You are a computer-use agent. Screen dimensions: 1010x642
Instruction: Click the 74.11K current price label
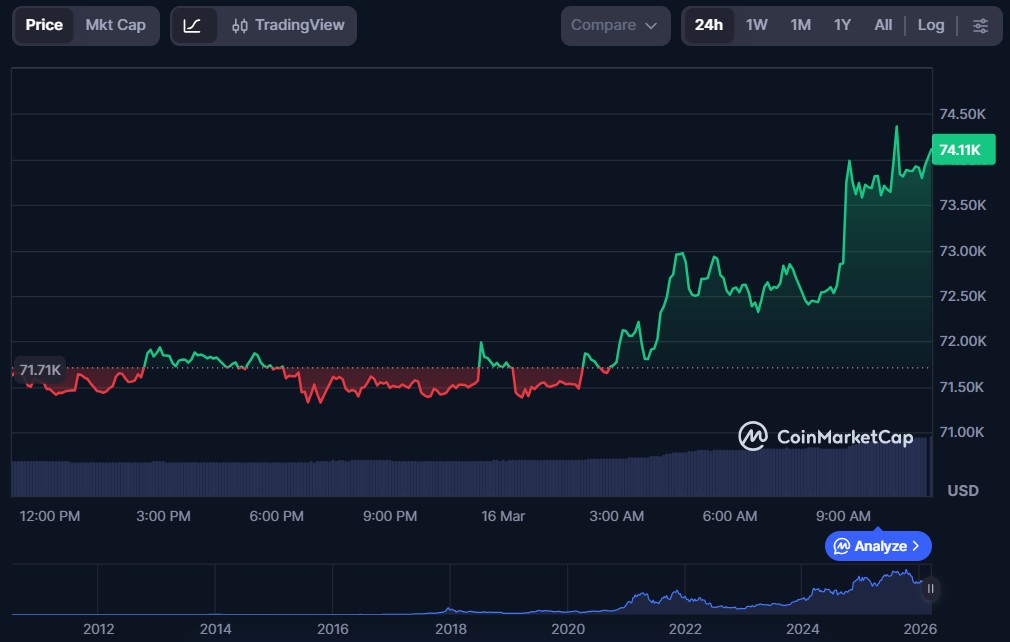point(961,150)
